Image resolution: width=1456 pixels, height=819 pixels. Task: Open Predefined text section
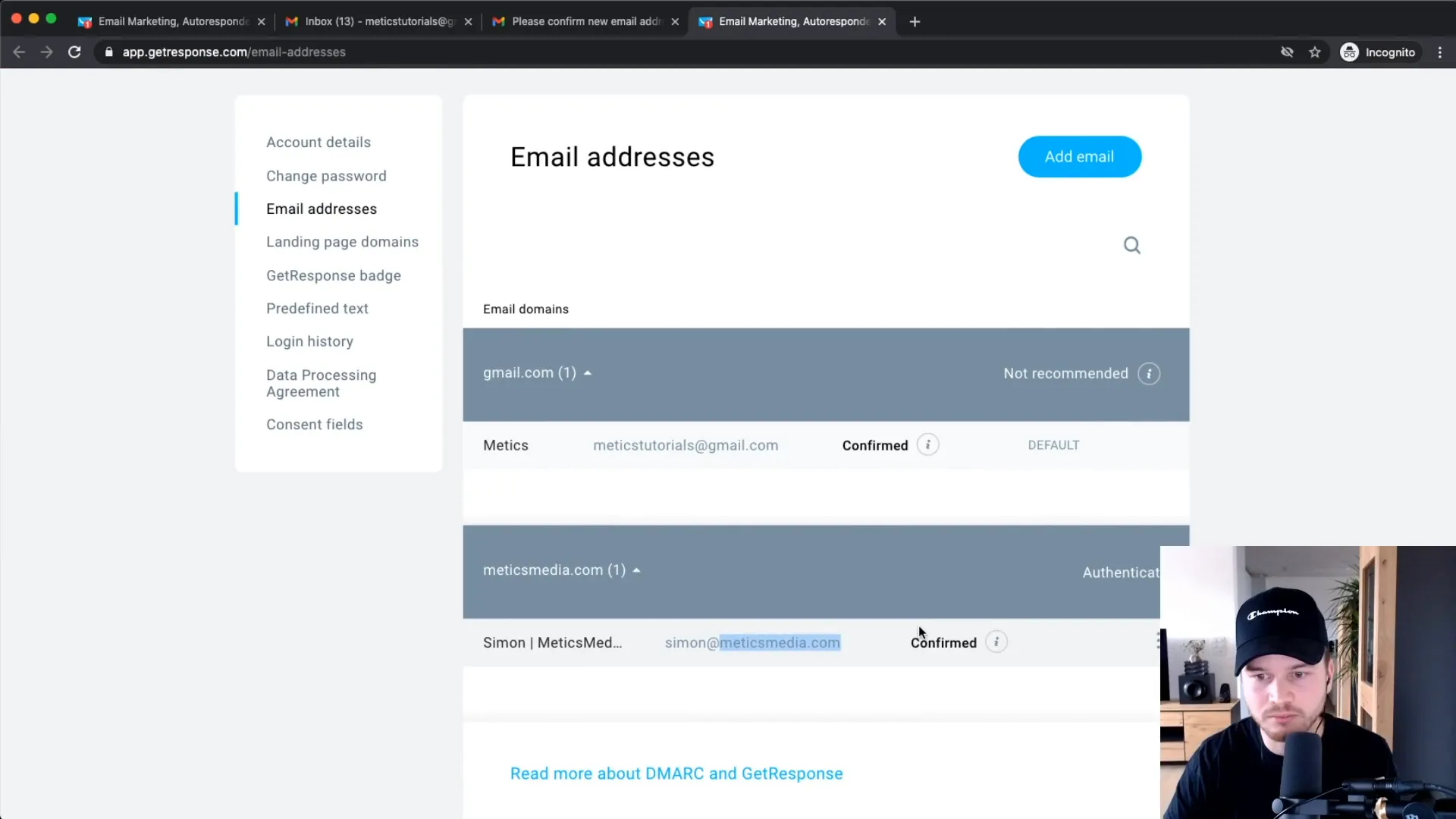(317, 309)
